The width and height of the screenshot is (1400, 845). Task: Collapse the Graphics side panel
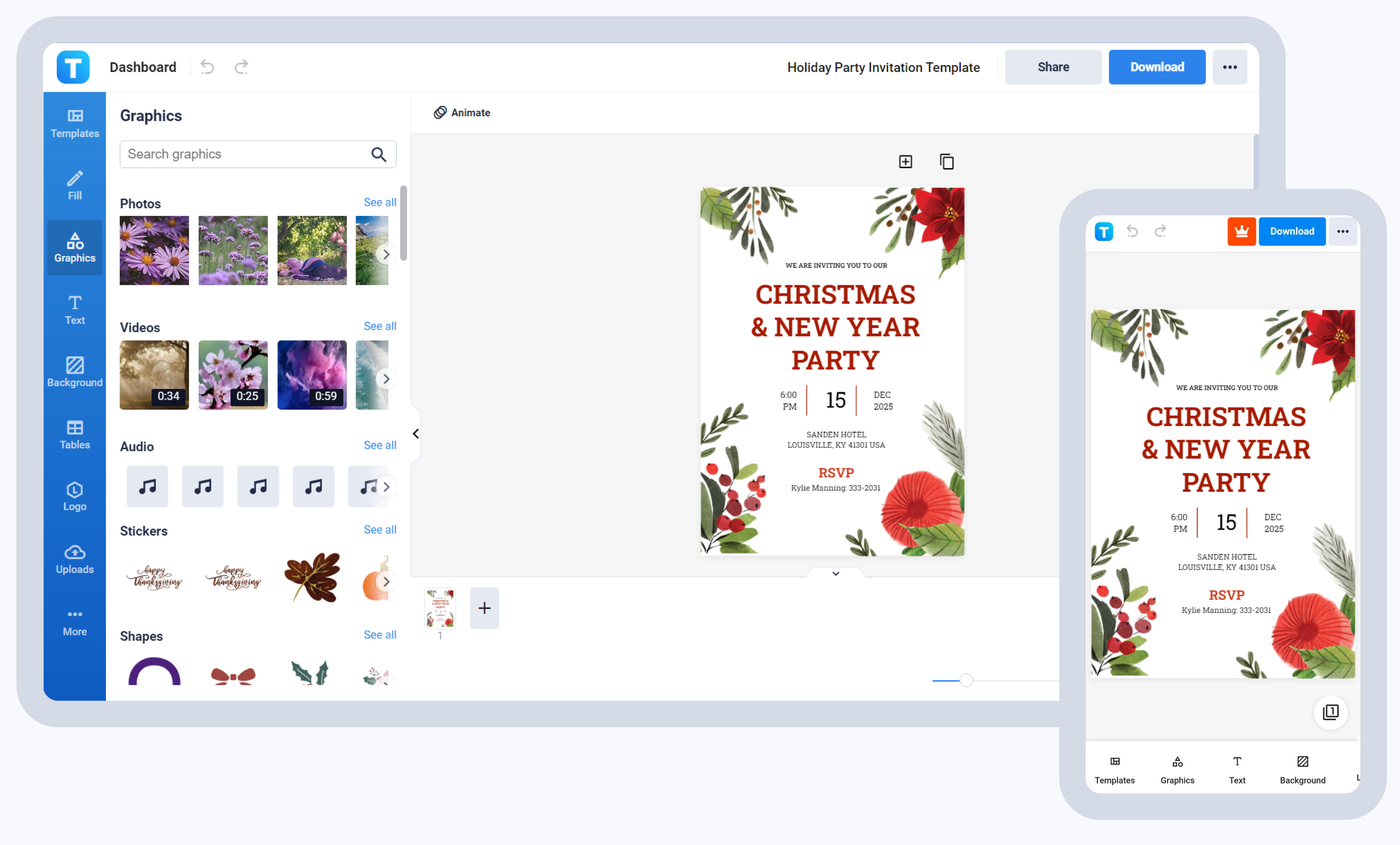[415, 433]
